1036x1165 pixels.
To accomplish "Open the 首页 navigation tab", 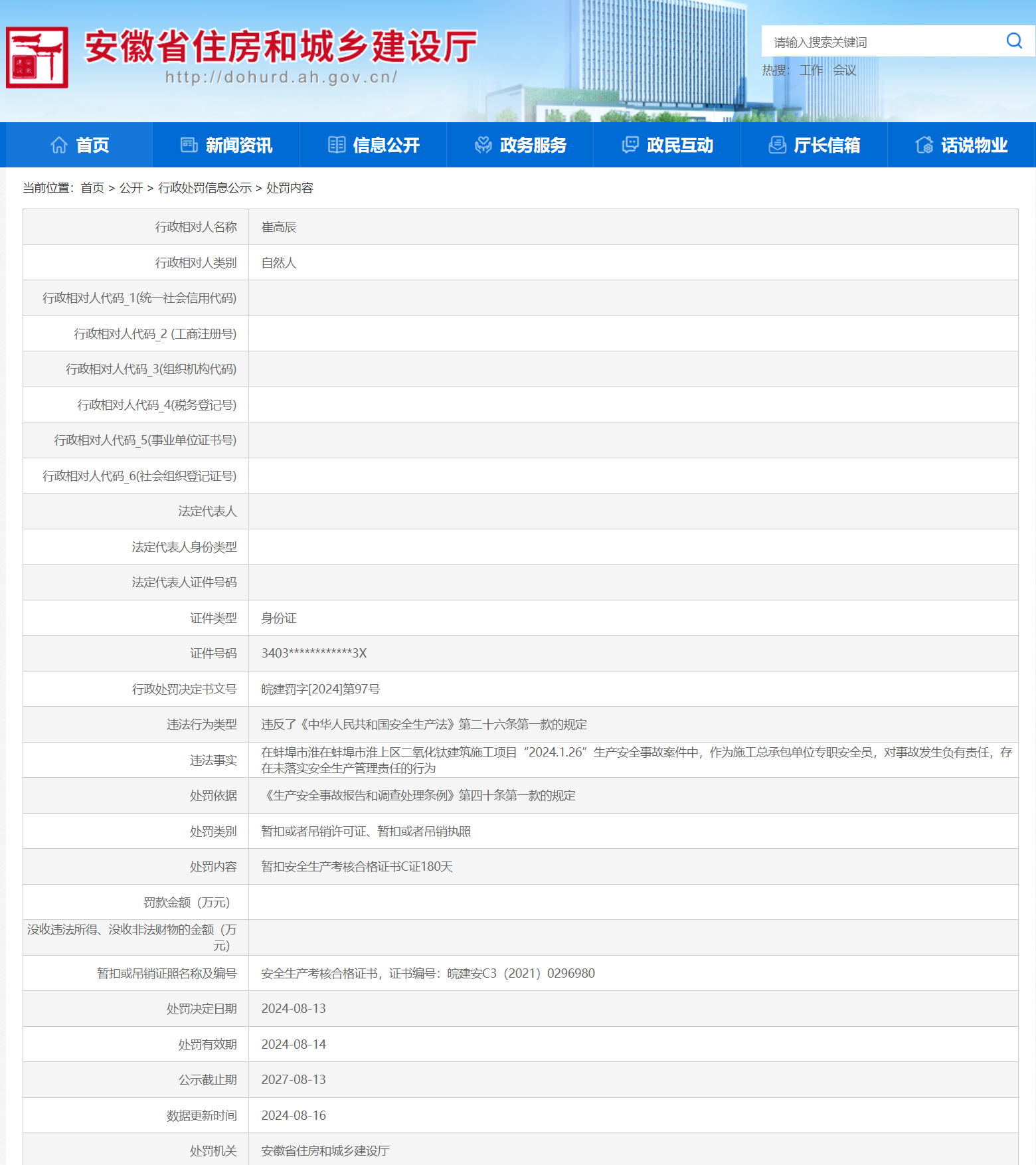I will (x=79, y=145).
